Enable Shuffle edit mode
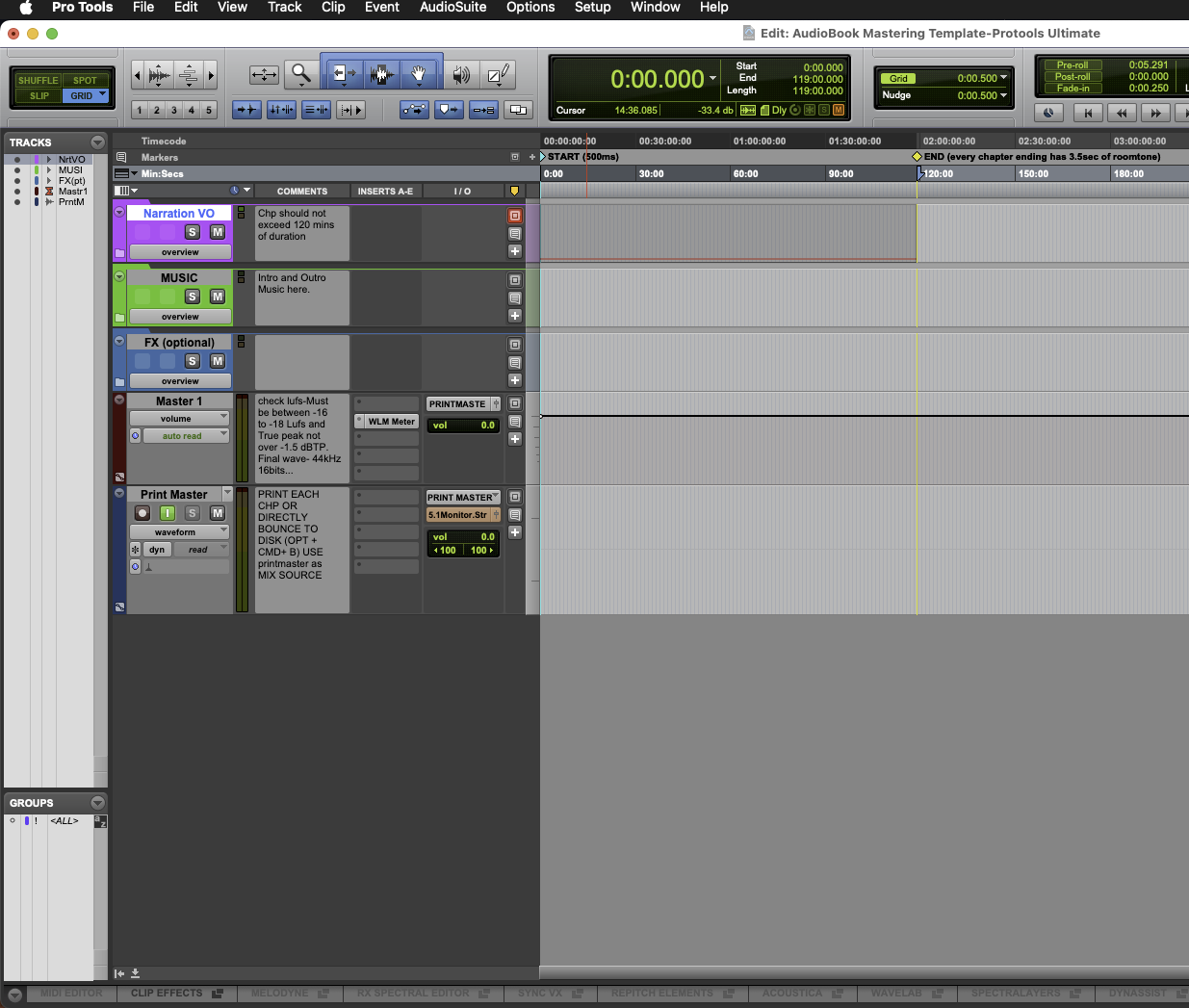The image size is (1189, 1008). 39,80
